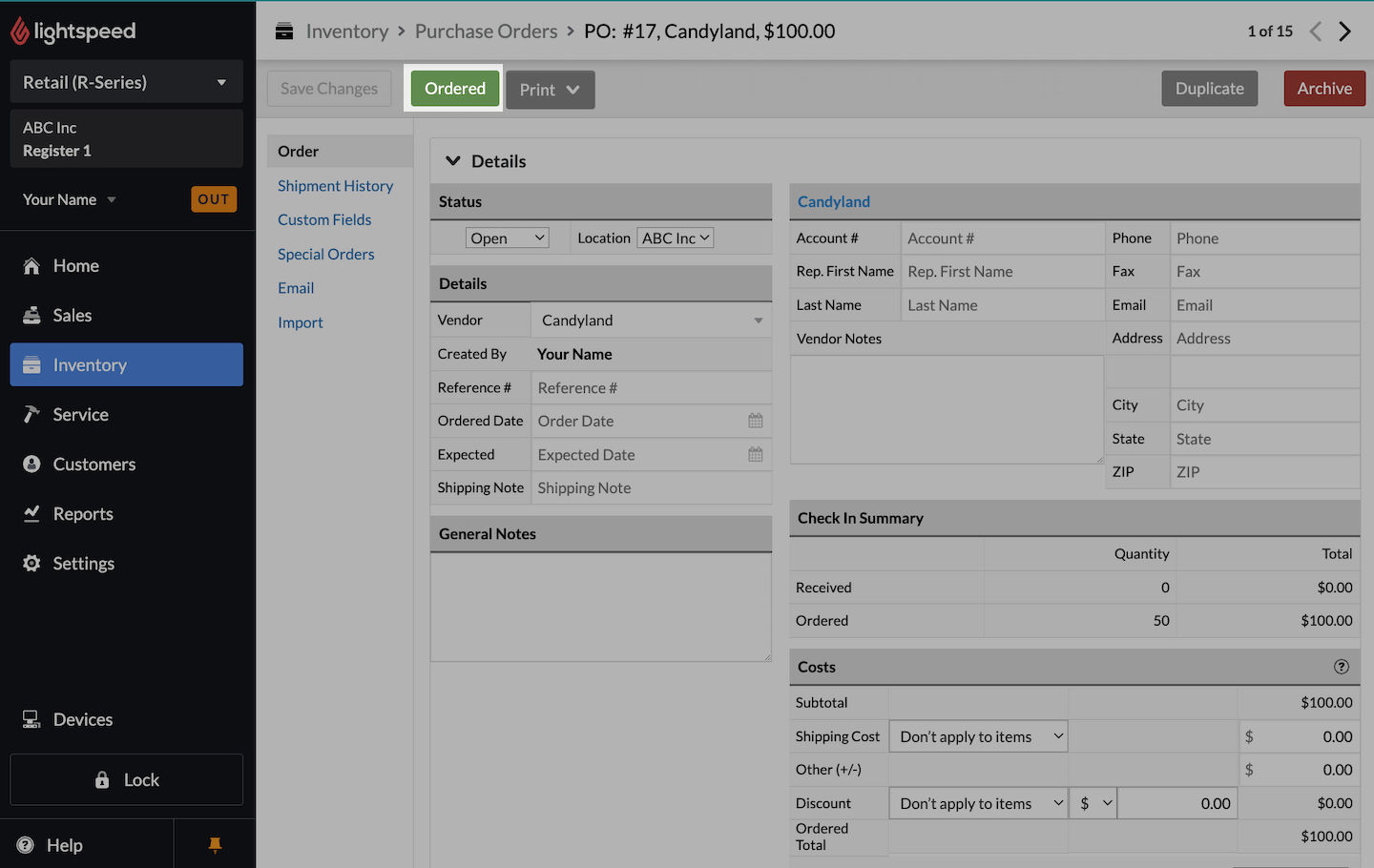
Task: Click the Reports chart icon
Action: tap(31, 514)
